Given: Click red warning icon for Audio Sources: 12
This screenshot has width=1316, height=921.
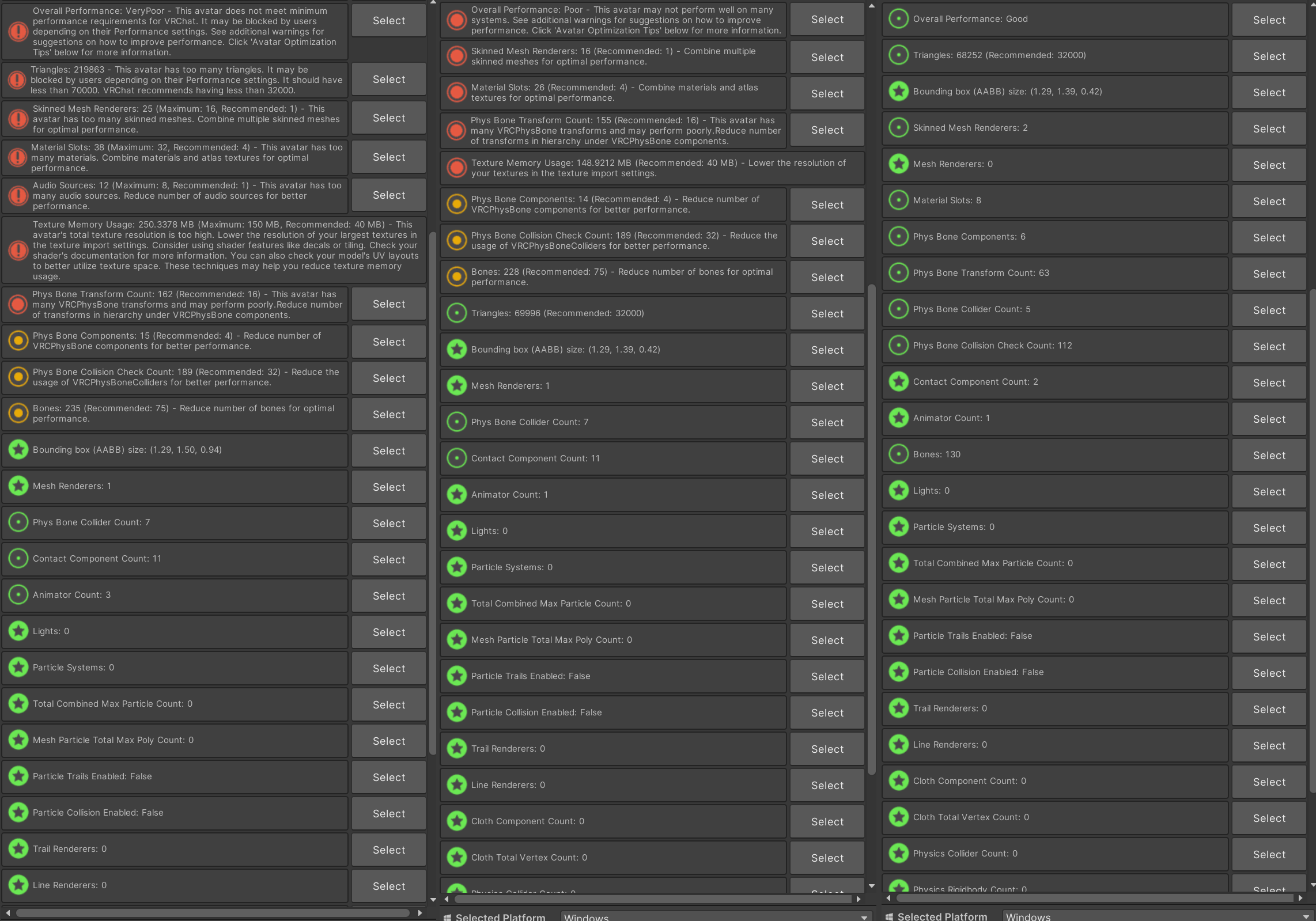Looking at the screenshot, I should (18, 196).
